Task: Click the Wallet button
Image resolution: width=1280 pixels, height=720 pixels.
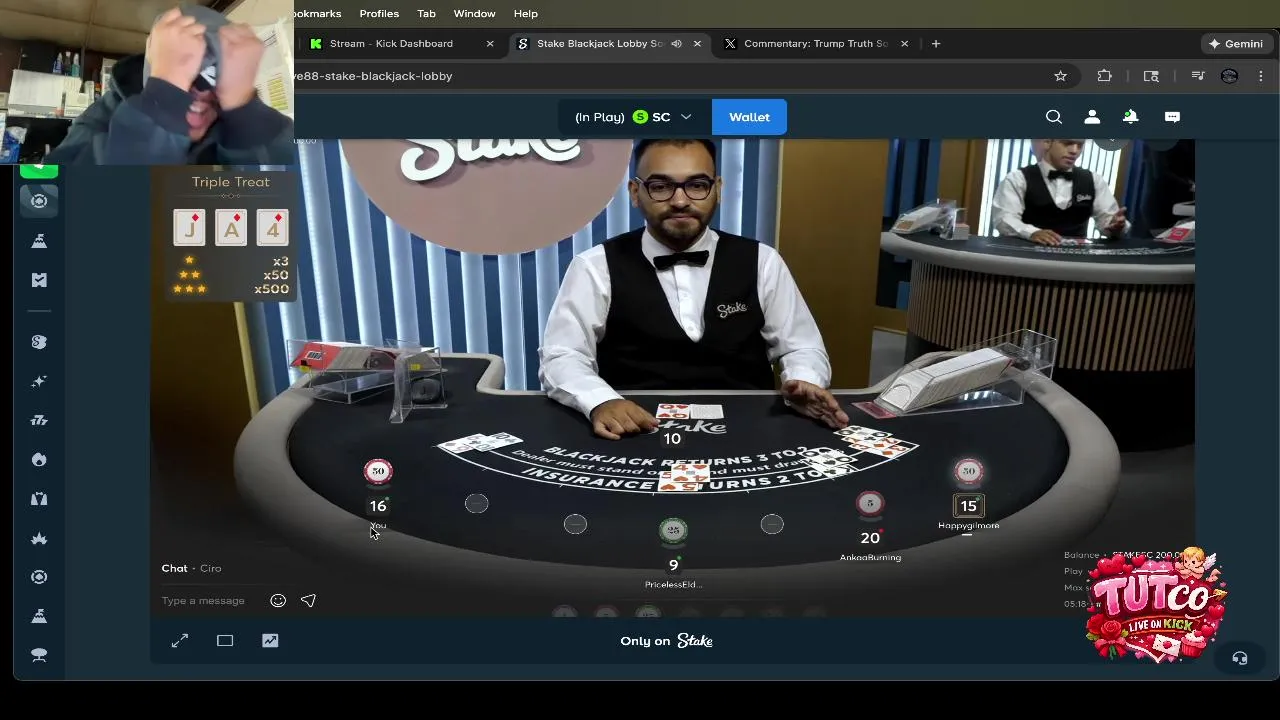Action: [749, 117]
